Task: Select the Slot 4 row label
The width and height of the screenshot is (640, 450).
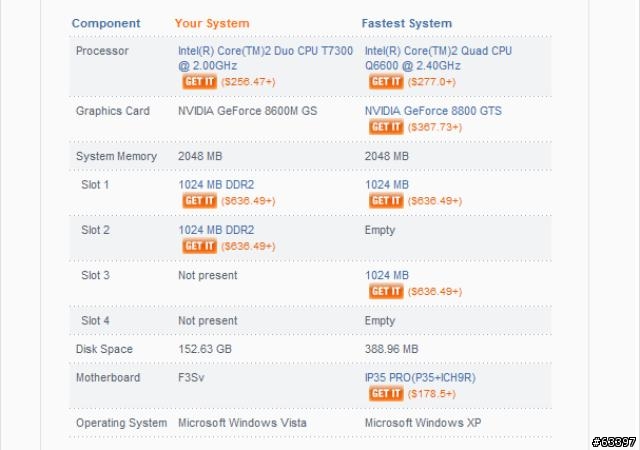Action: pos(95,321)
